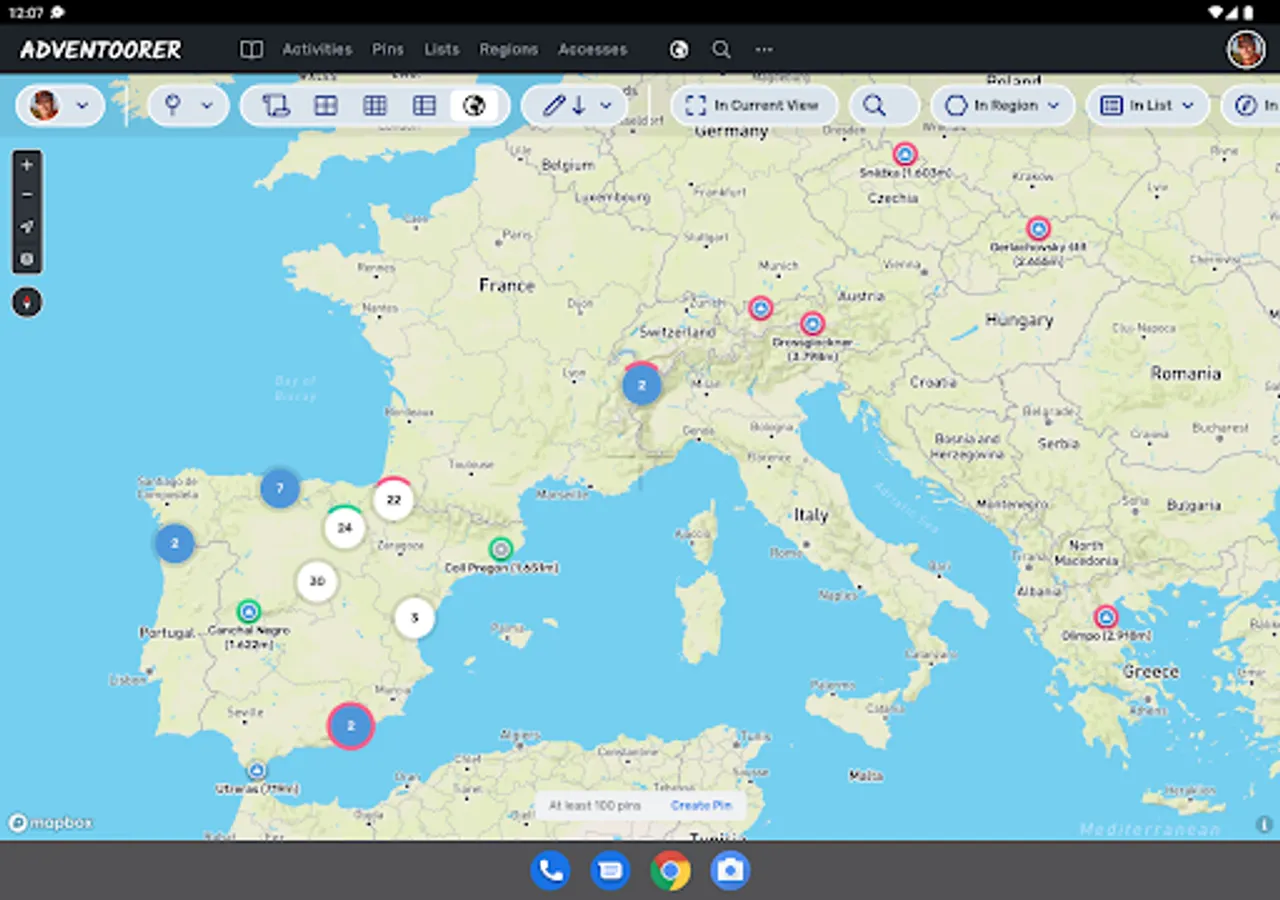Open search from the top navigation bar

721,49
